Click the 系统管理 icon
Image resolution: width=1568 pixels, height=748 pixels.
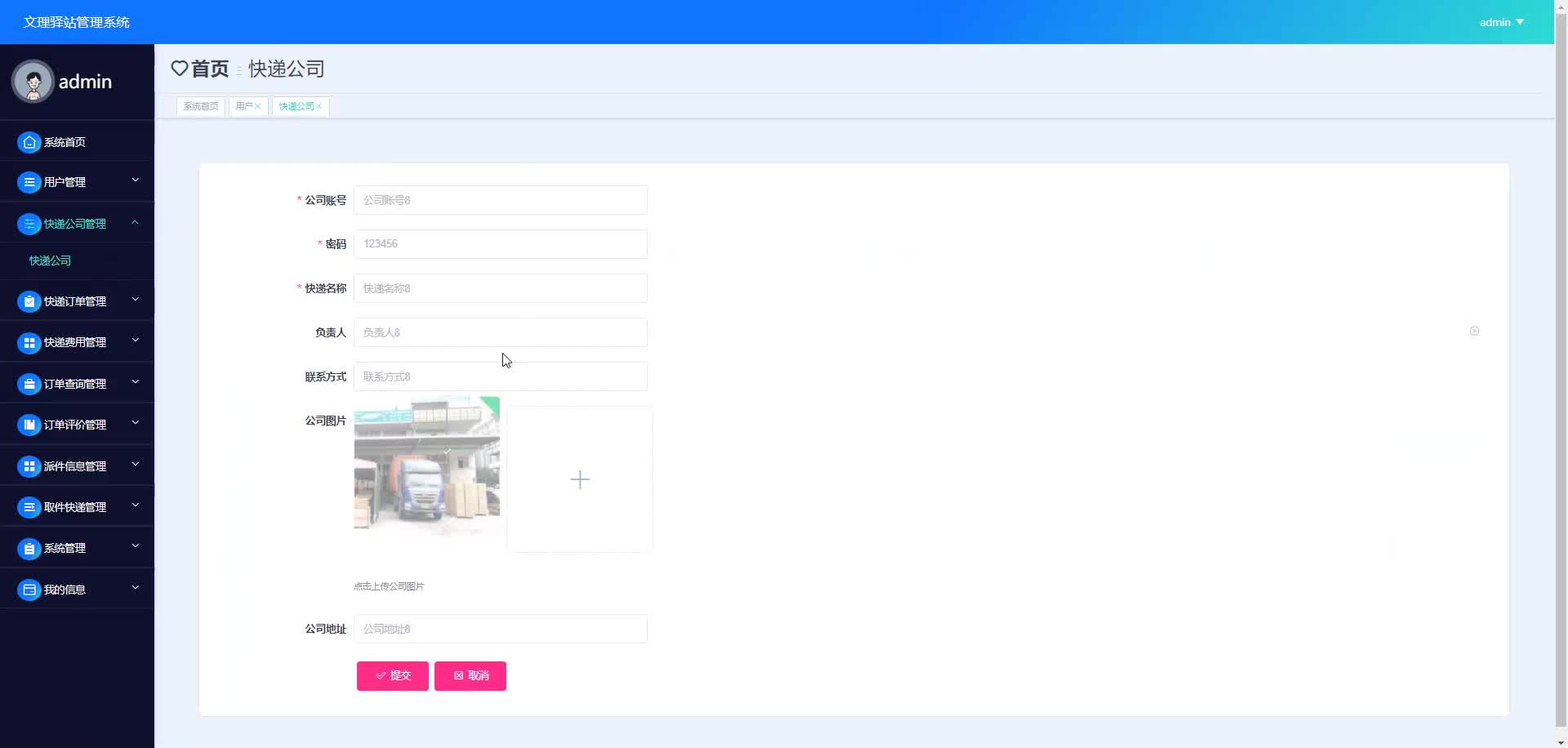tap(29, 548)
